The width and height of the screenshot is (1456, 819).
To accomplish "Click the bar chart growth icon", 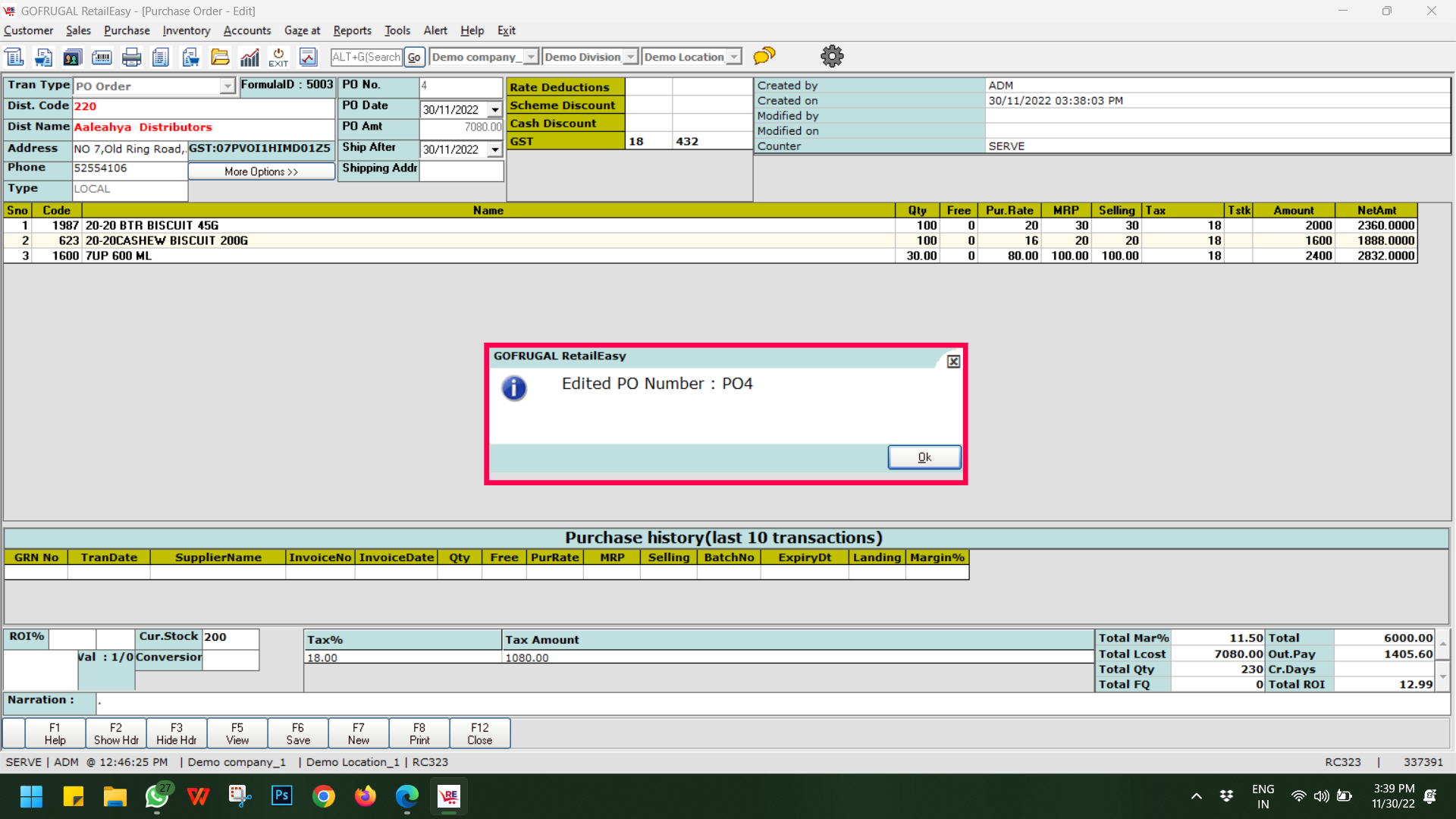I will click(x=249, y=57).
